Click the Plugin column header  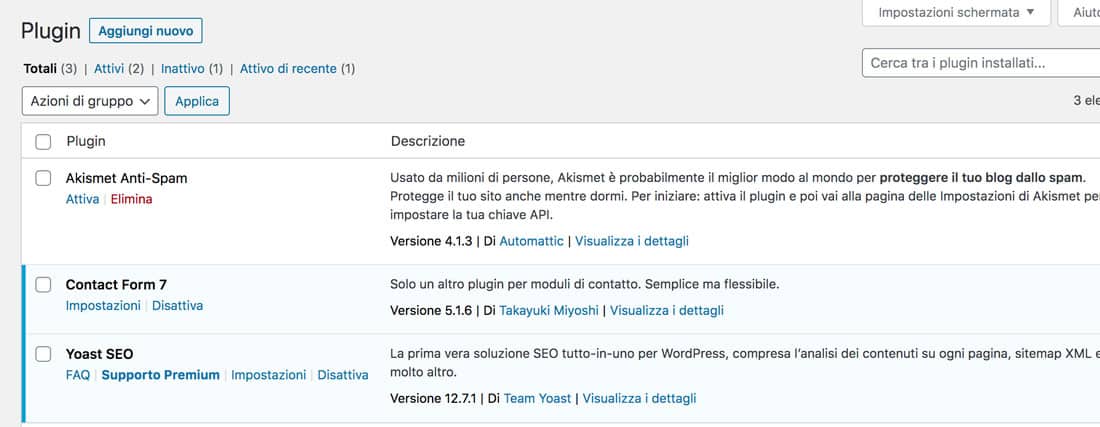tap(86, 141)
